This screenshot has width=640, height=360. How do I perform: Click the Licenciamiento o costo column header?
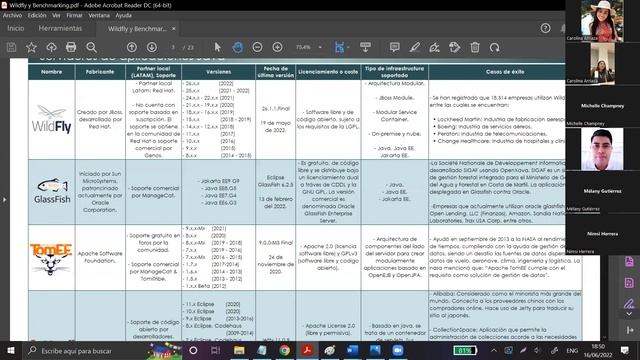coord(328,72)
